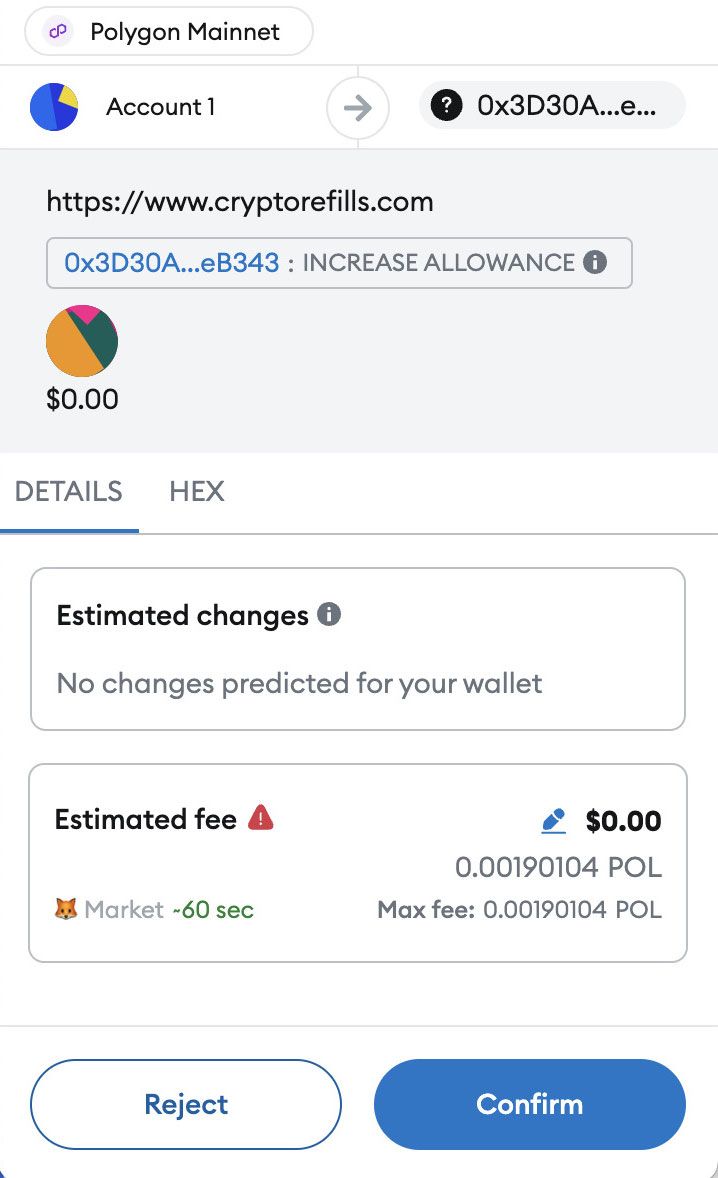This screenshot has height=1178, width=718.
Task: Click the Account 1 avatar icon
Action: (54, 107)
